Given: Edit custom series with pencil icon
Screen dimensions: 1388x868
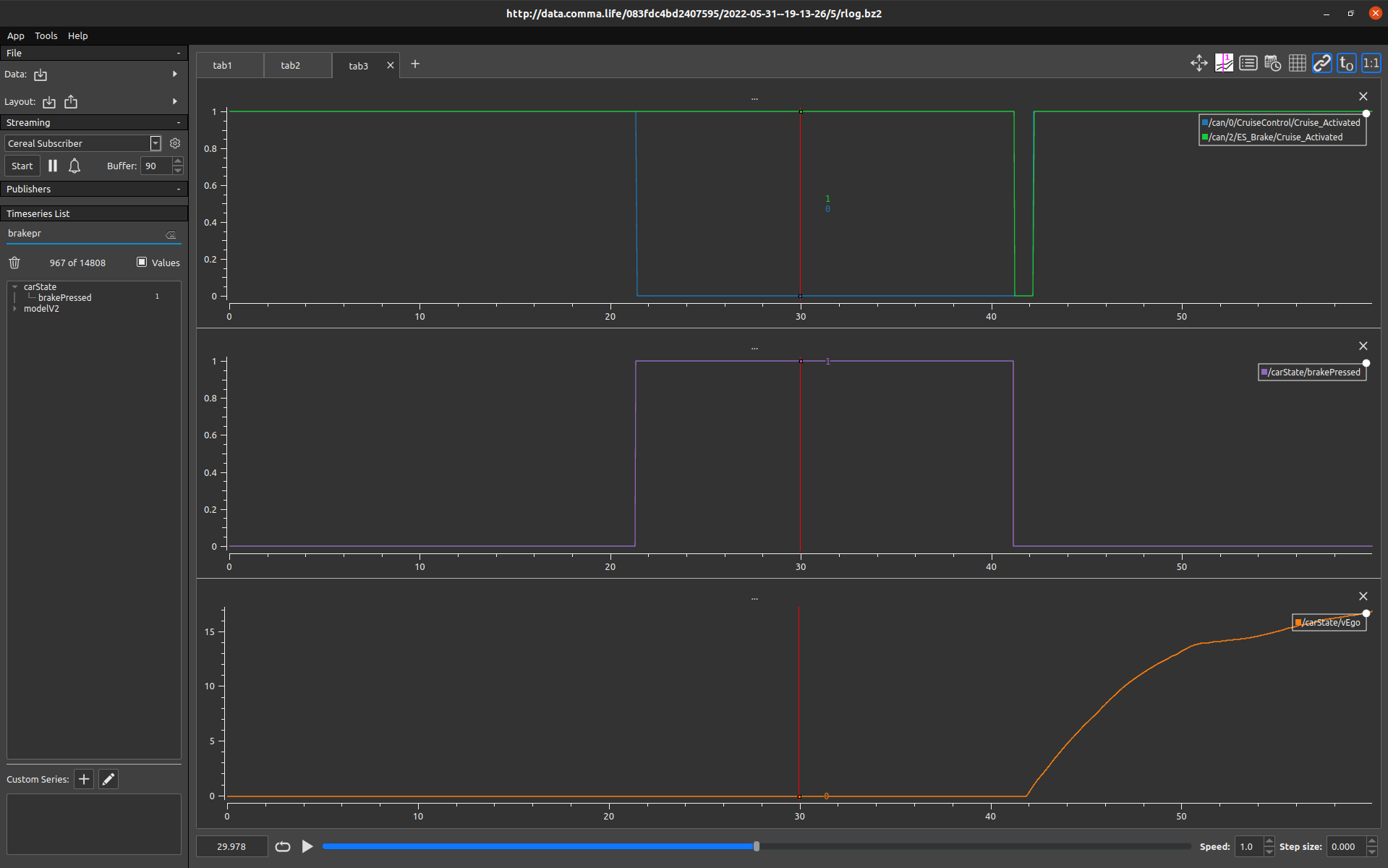Looking at the screenshot, I should (108, 779).
